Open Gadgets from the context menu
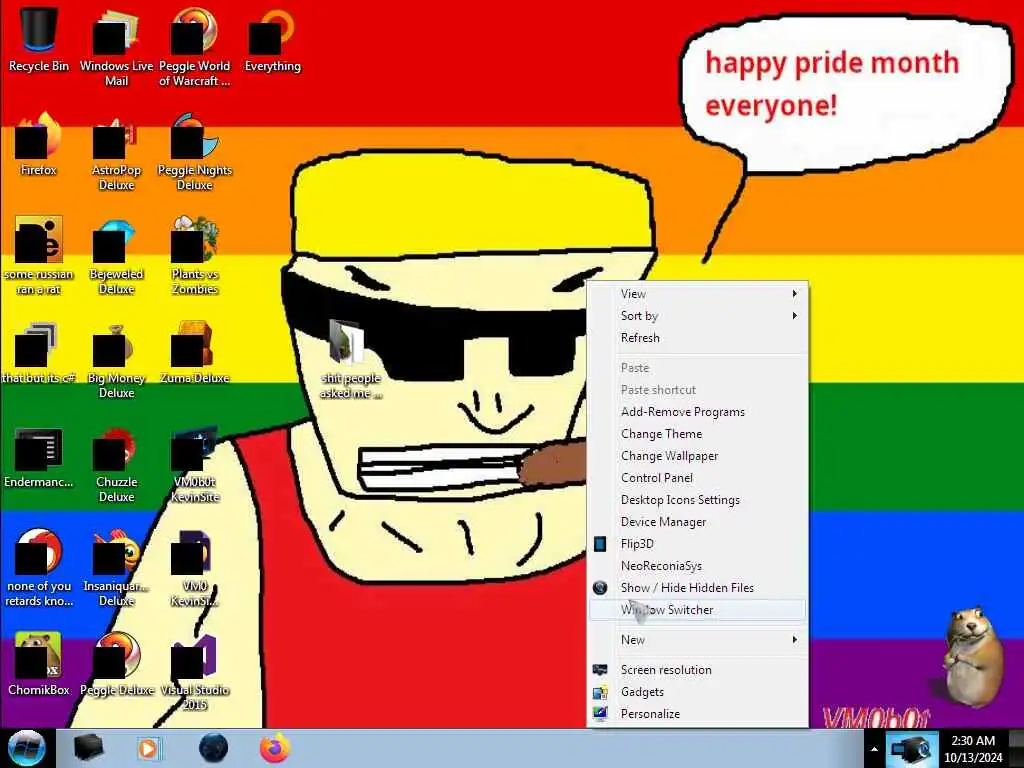1024x768 pixels. 698,692
